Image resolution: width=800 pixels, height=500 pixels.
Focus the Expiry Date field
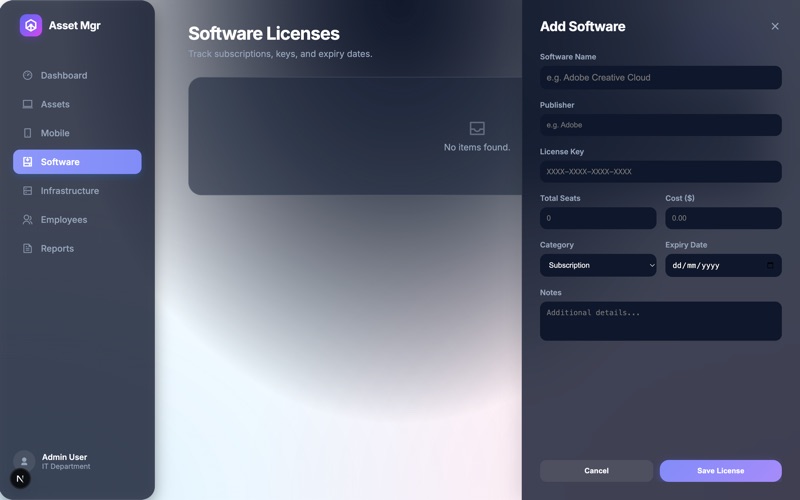click(723, 265)
